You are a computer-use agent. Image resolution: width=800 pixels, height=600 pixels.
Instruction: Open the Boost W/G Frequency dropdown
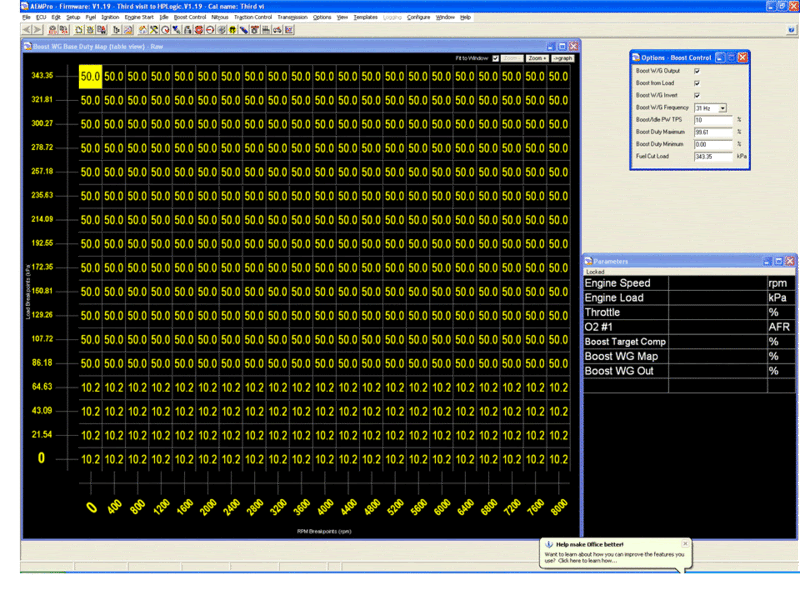(x=722, y=108)
